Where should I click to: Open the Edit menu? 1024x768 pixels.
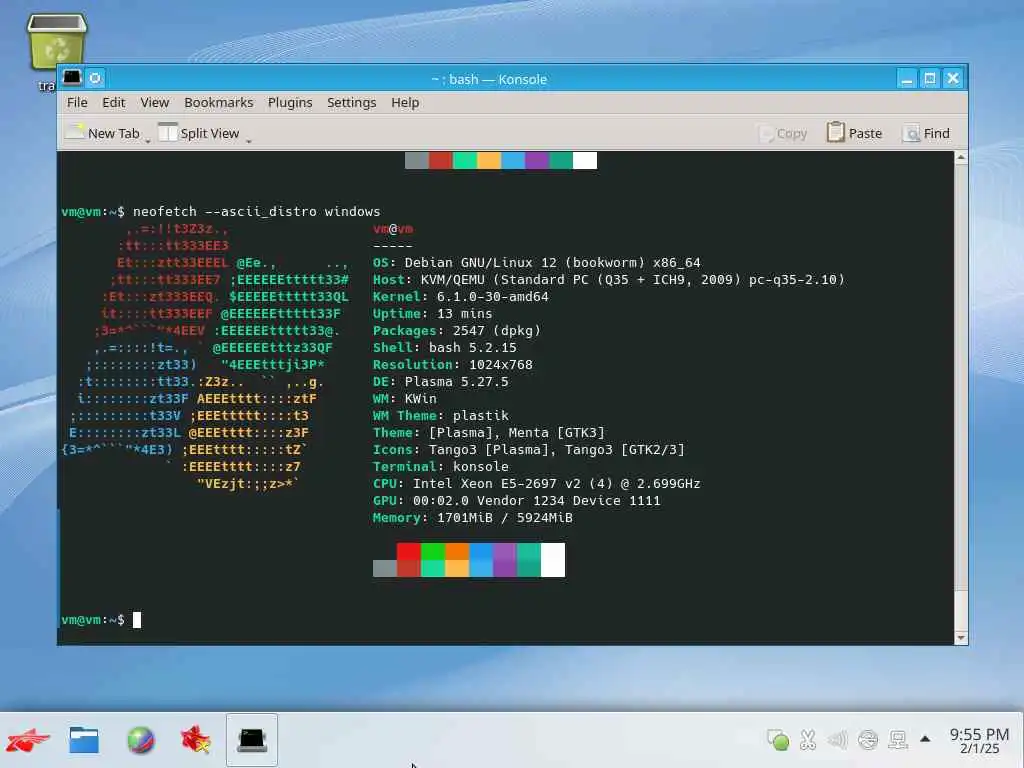coord(114,103)
